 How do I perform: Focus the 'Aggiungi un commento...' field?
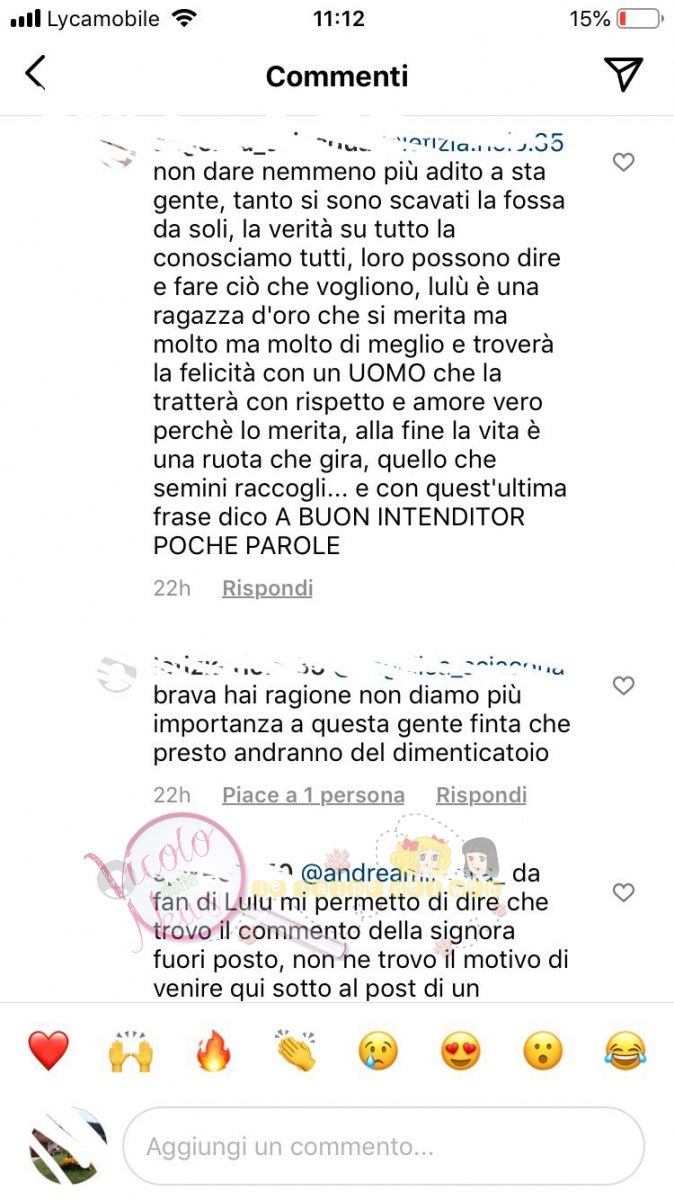[383, 1146]
